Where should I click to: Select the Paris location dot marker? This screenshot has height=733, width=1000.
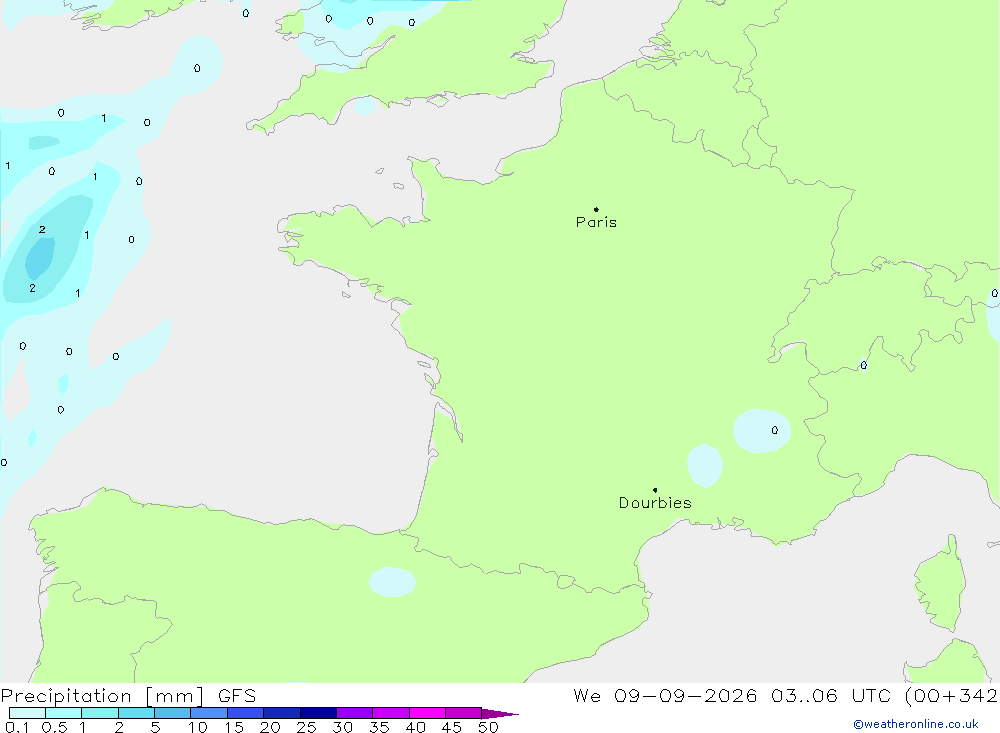click(596, 209)
